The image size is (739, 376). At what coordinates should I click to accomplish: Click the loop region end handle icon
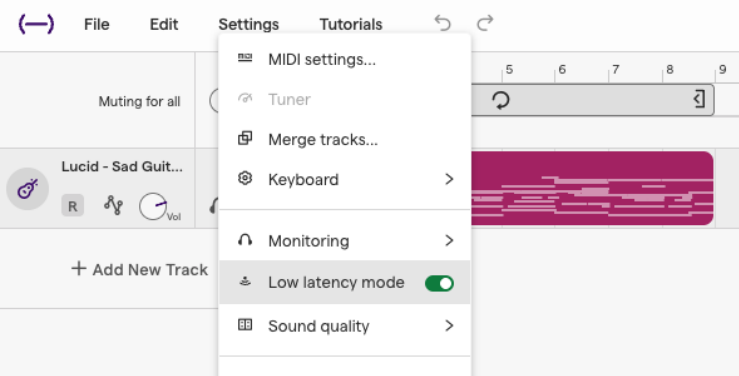pyautogui.click(x=699, y=99)
